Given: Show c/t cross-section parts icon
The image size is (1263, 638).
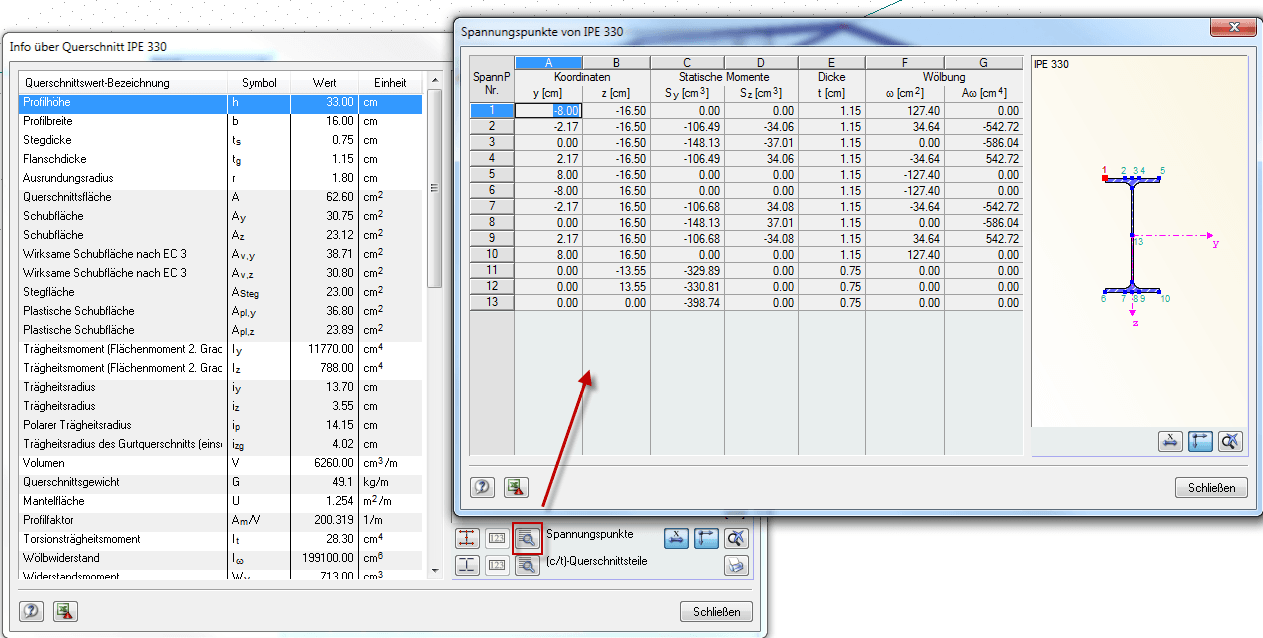Looking at the screenshot, I should click(x=468, y=565).
